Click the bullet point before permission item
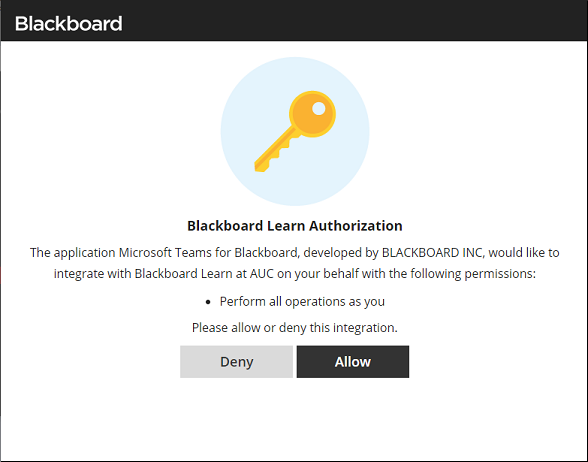This screenshot has height=462, width=588. pyautogui.click(x=208, y=302)
